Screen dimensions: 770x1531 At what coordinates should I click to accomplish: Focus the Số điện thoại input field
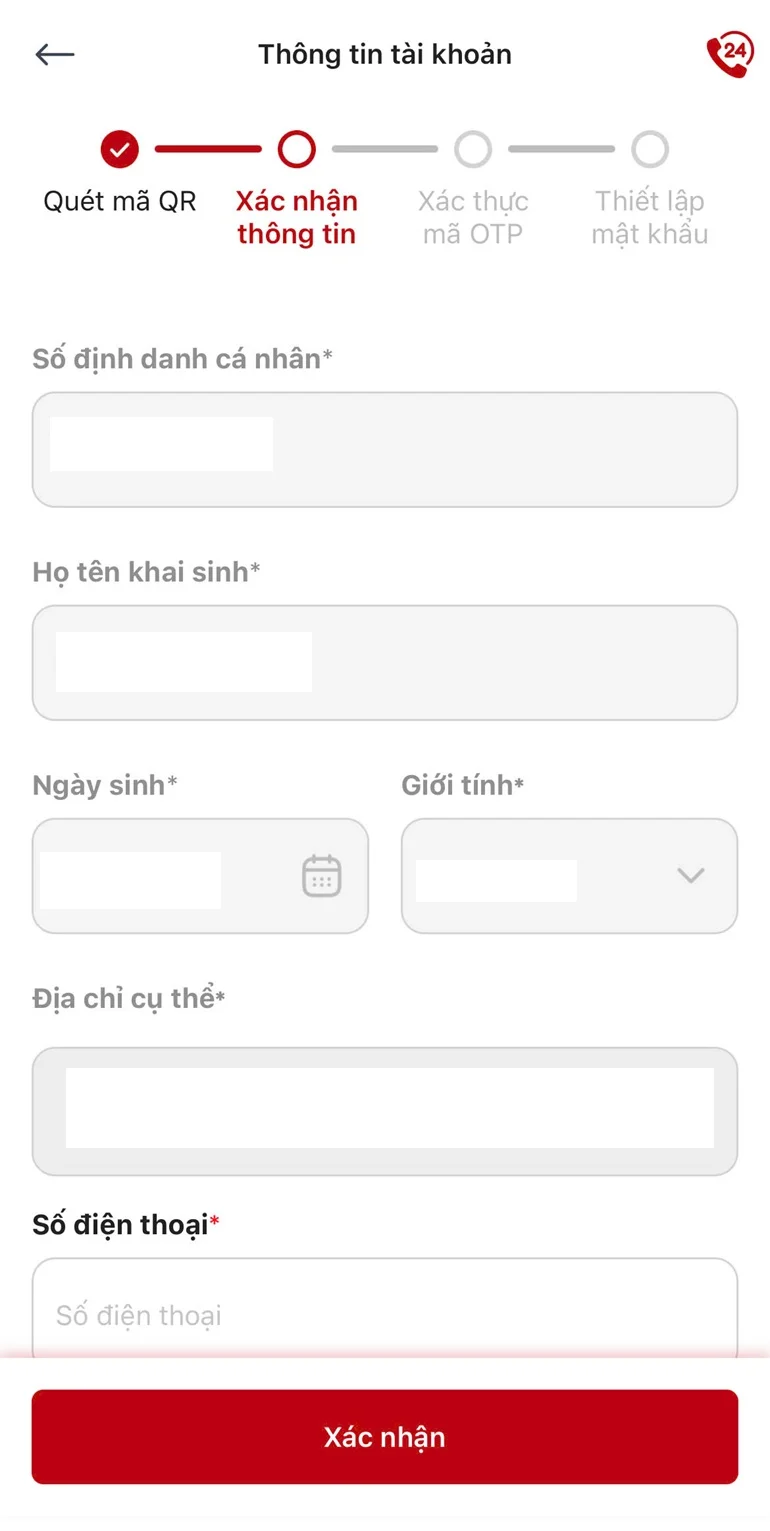click(384, 1314)
